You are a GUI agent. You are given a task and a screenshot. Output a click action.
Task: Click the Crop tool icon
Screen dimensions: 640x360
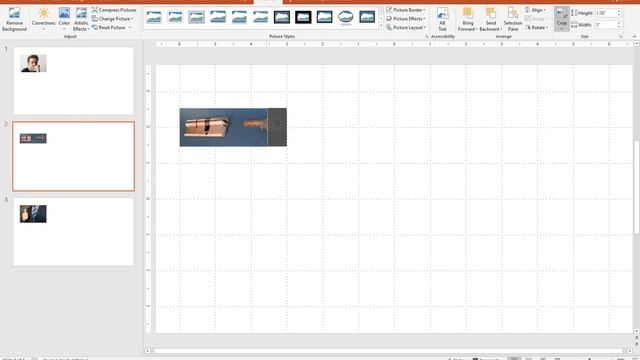[x=562, y=13]
